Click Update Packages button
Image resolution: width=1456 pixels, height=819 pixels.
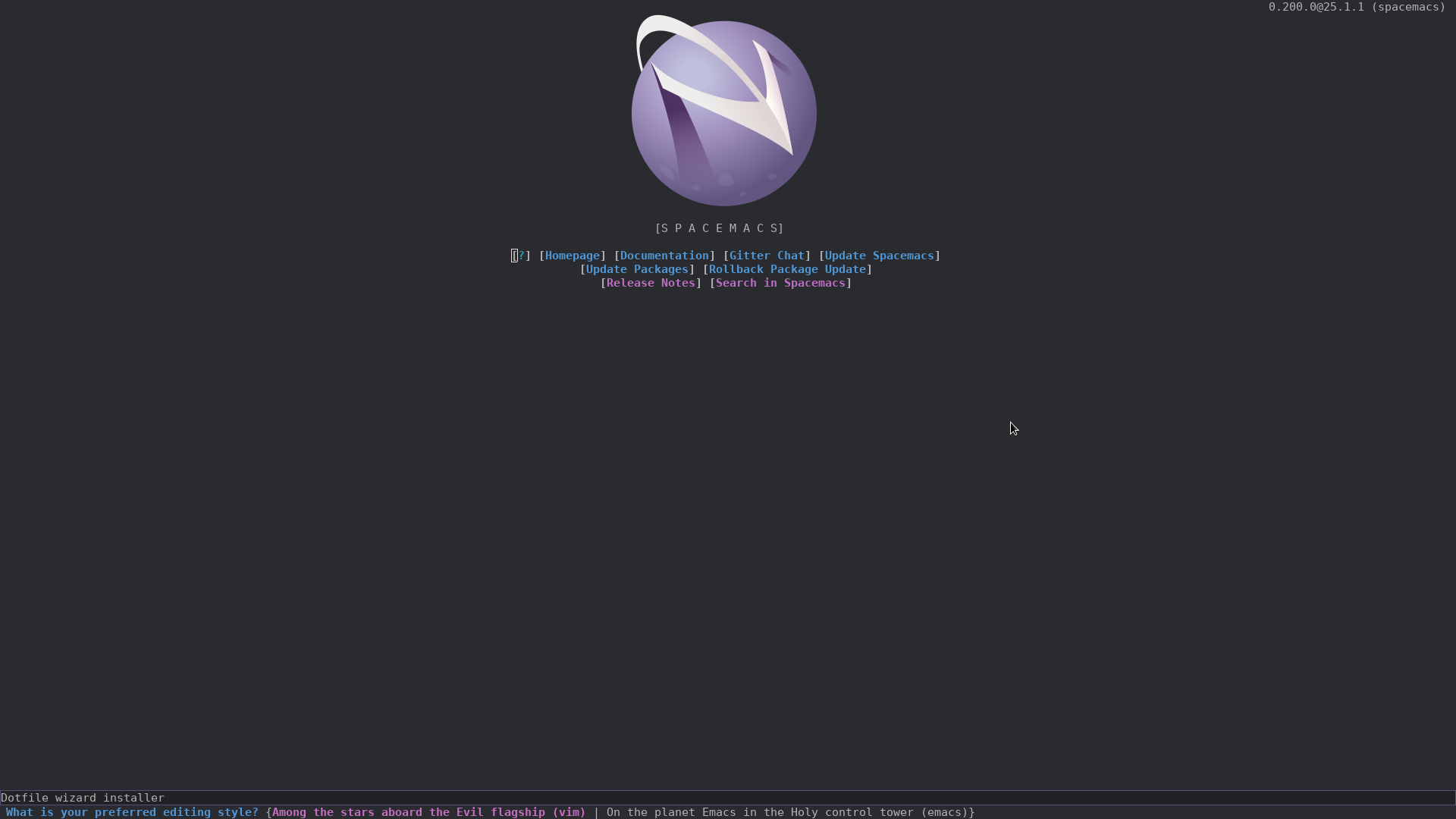pos(637,269)
